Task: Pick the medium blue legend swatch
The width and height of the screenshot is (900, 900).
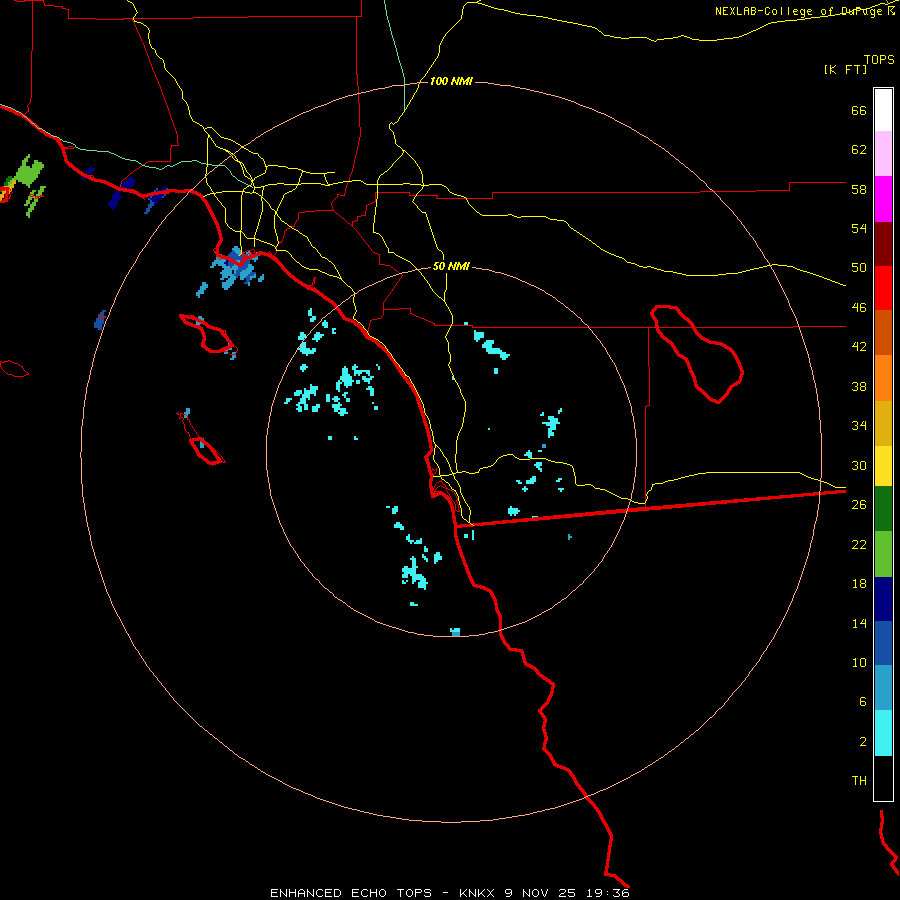Action: [883, 643]
